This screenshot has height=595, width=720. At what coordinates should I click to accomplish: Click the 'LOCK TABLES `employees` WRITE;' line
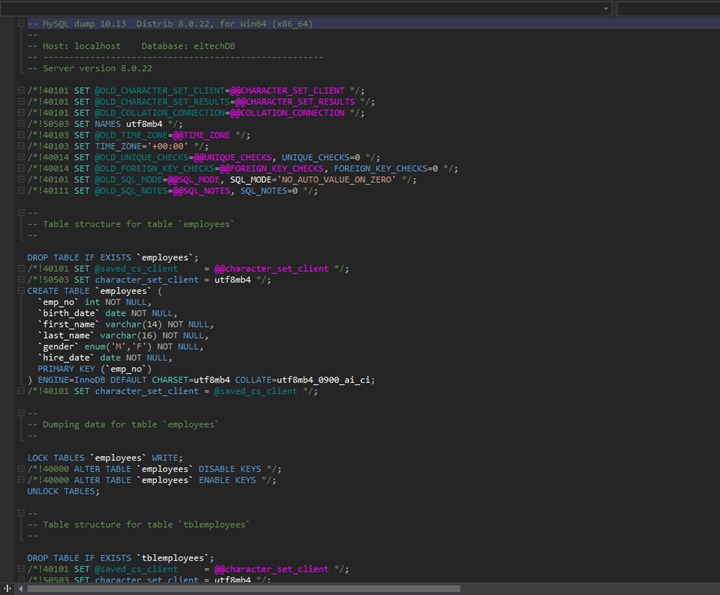tap(105, 458)
